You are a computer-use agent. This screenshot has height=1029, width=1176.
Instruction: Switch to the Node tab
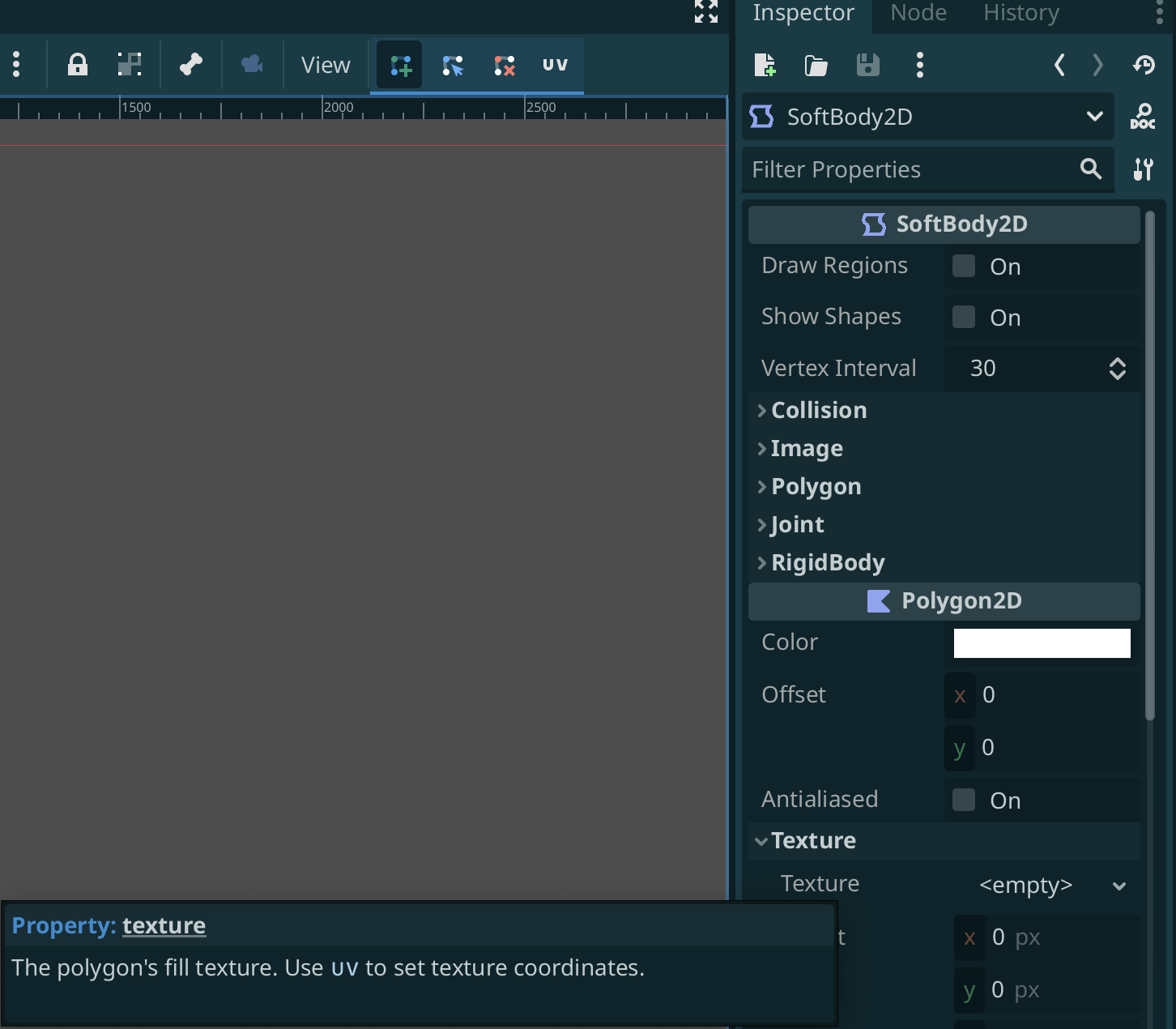coord(918,13)
